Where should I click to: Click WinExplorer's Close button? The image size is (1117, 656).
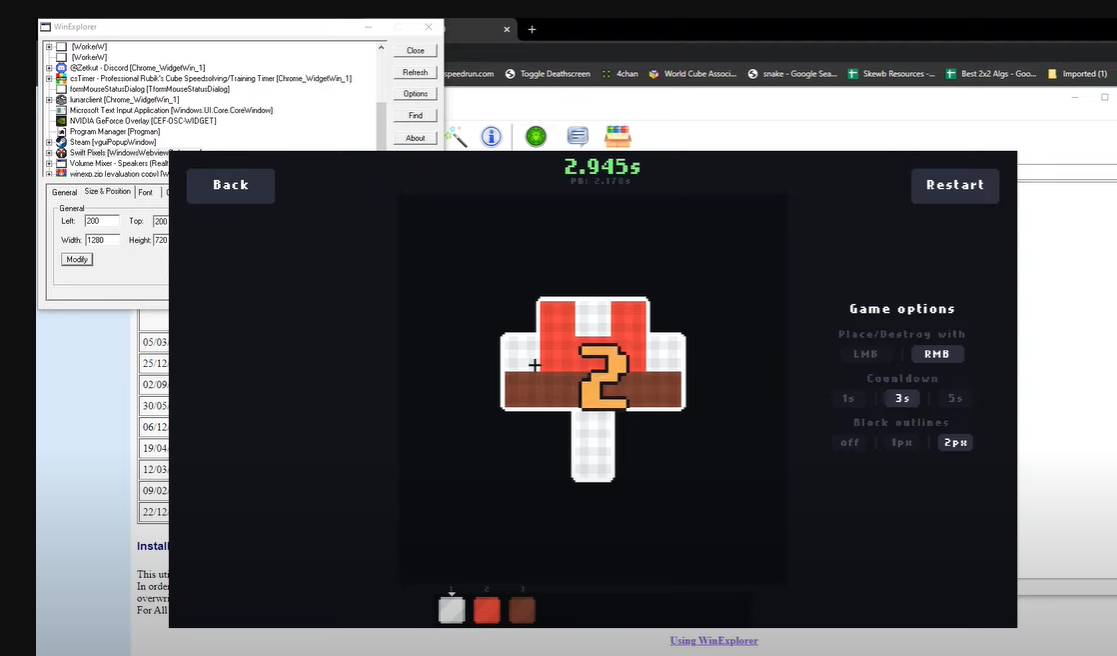pyautogui.click(x=415, y=51)
